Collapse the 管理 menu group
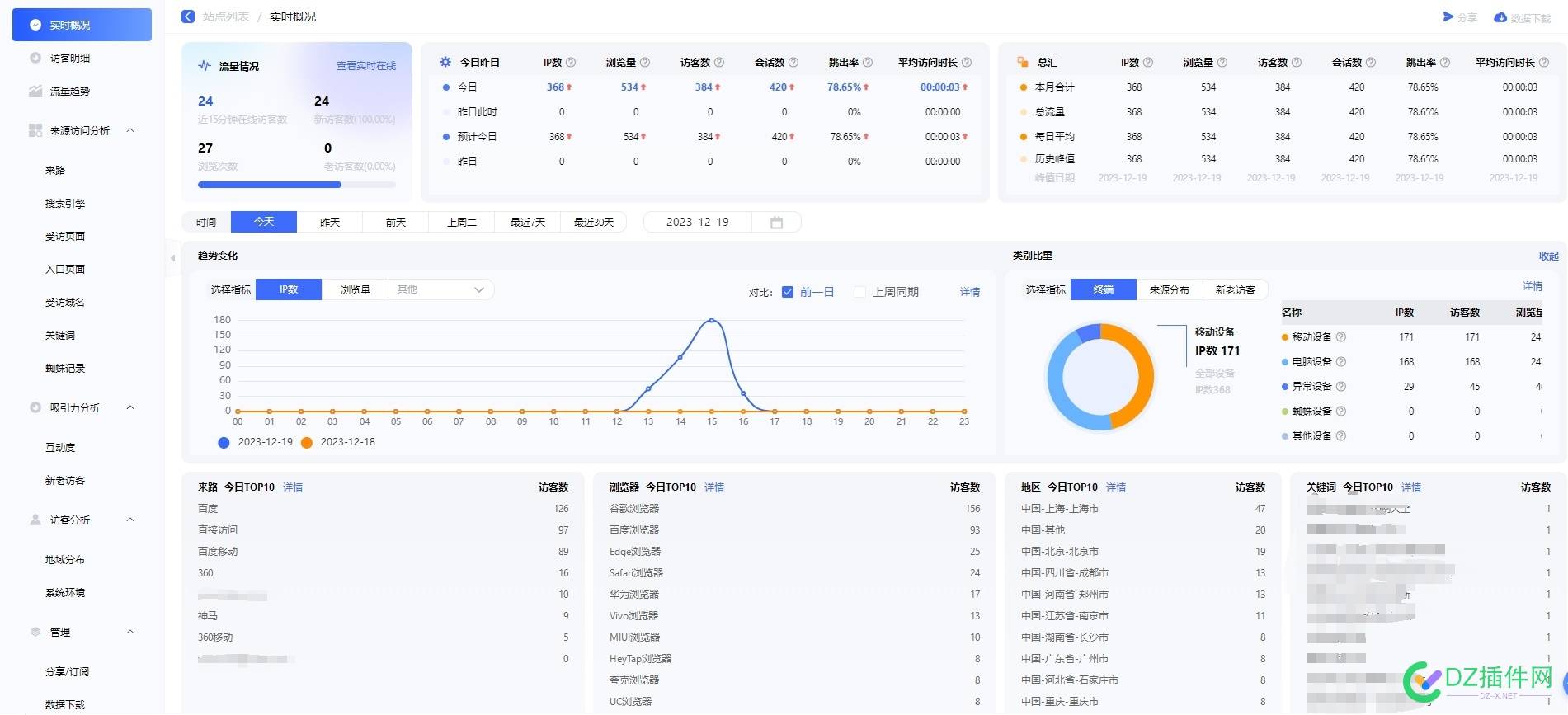 [x=130, y=632]
